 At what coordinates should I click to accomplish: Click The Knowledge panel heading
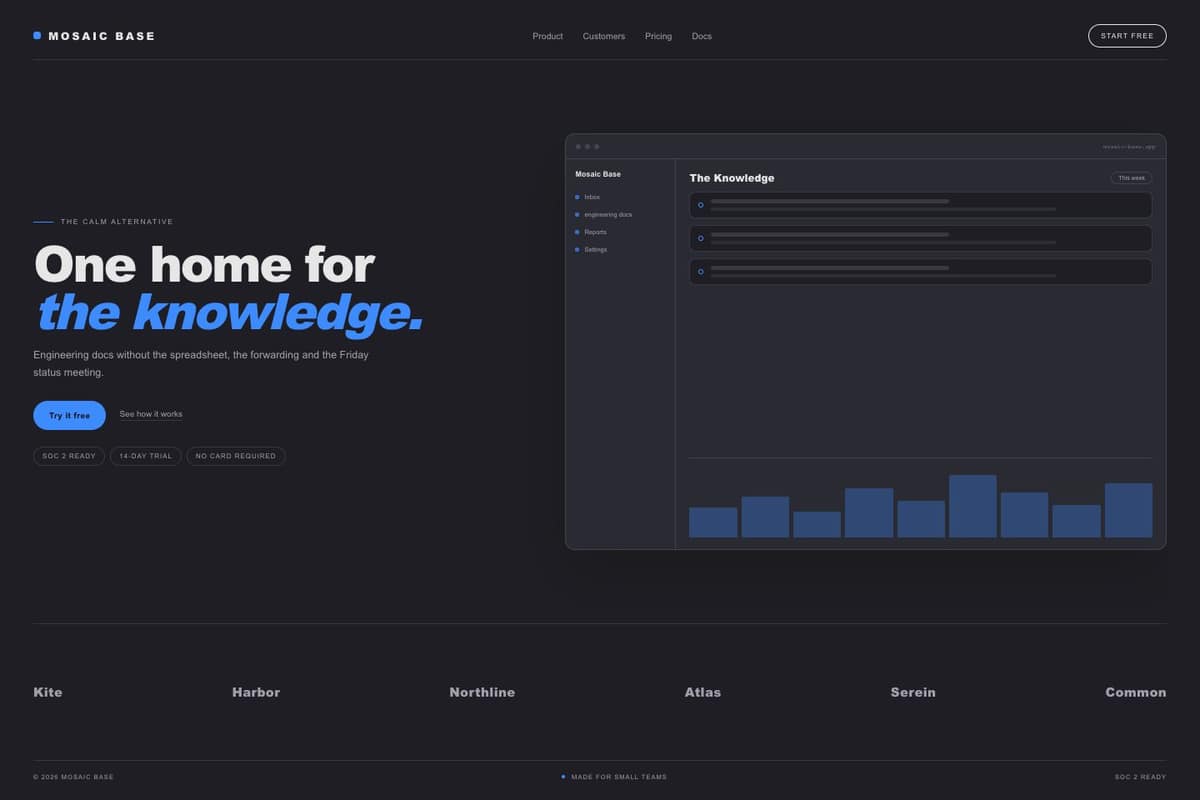click(x=732, y=178)
